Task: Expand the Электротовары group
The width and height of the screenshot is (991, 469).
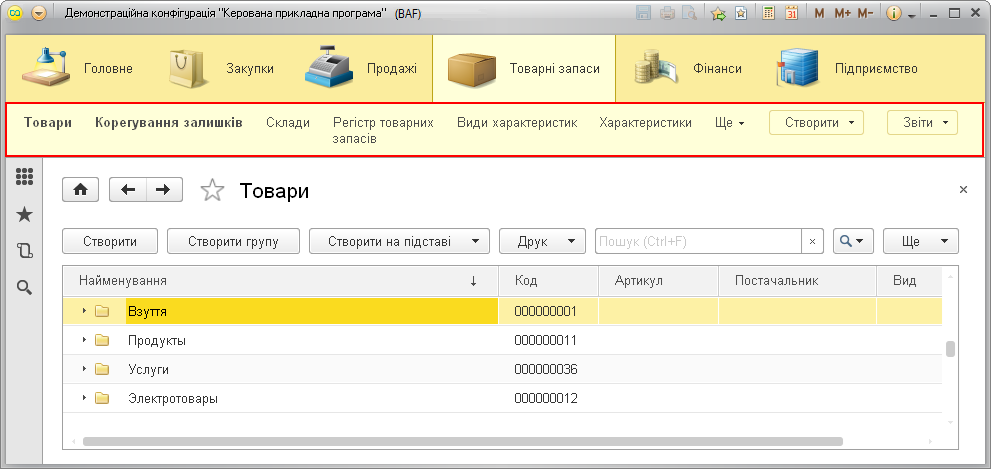Action: tap(84, 398)
